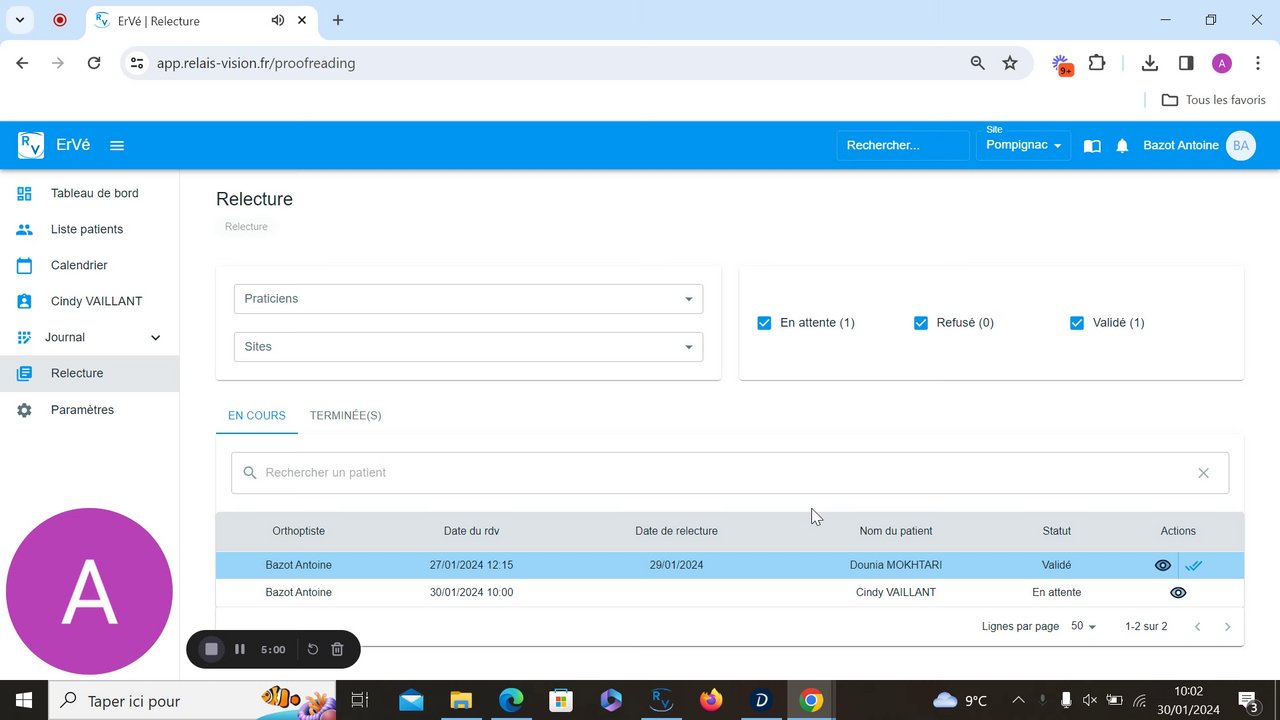Select the EN COURS tab
This screenshot has width=1280, height=720.
pos(257,416)
